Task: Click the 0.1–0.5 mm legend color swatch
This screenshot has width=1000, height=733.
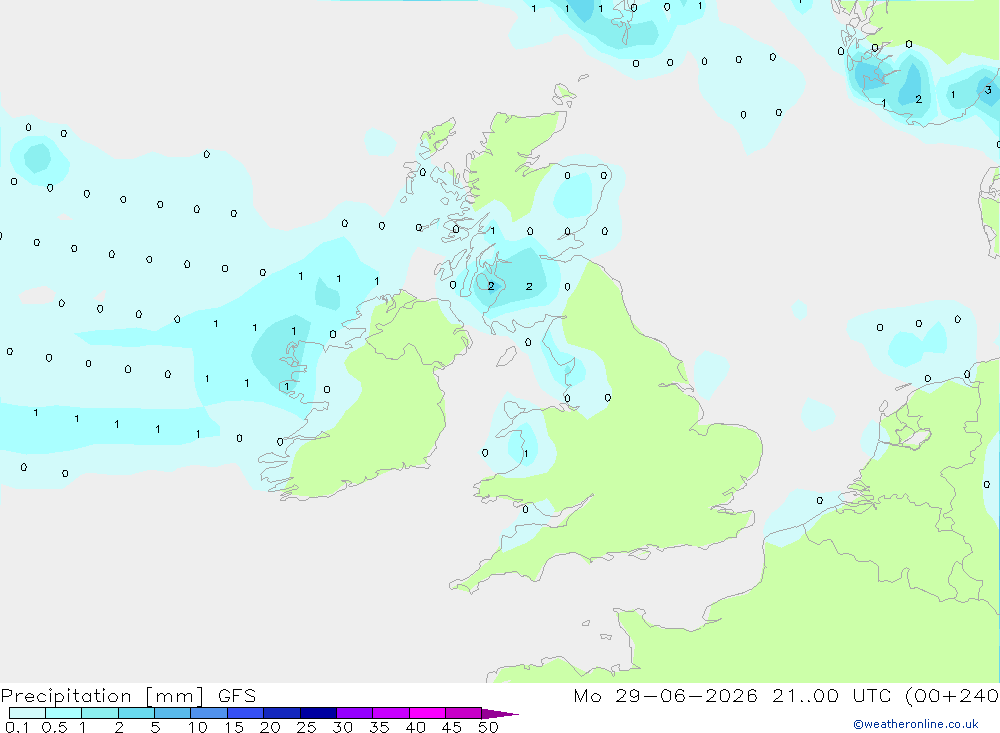Action: [27, 713]
